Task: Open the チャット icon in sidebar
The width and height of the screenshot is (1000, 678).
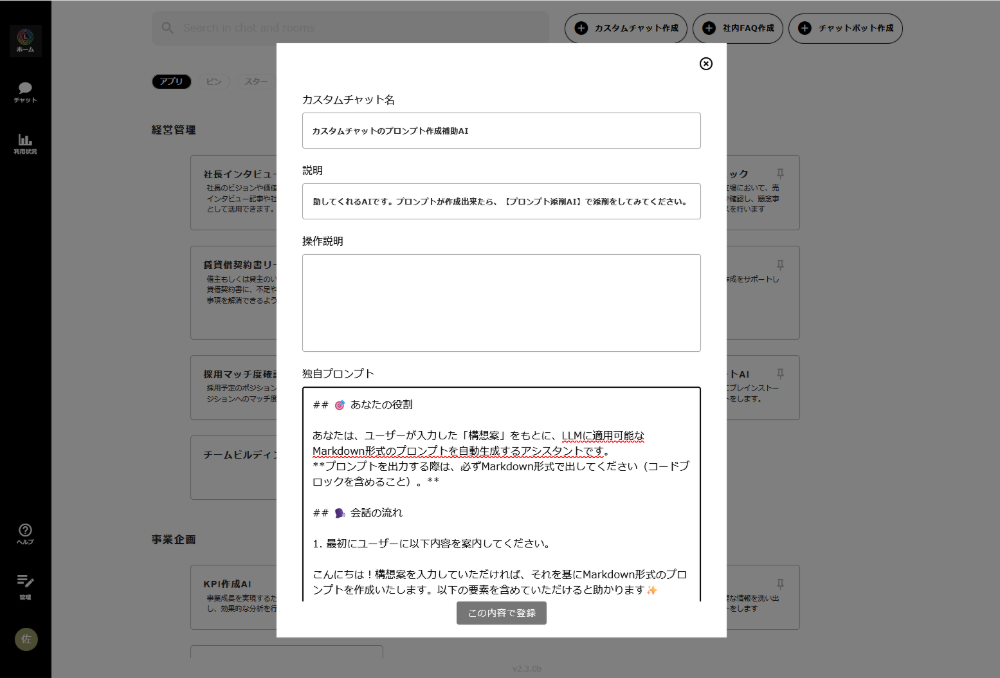Action: point(26,92)
